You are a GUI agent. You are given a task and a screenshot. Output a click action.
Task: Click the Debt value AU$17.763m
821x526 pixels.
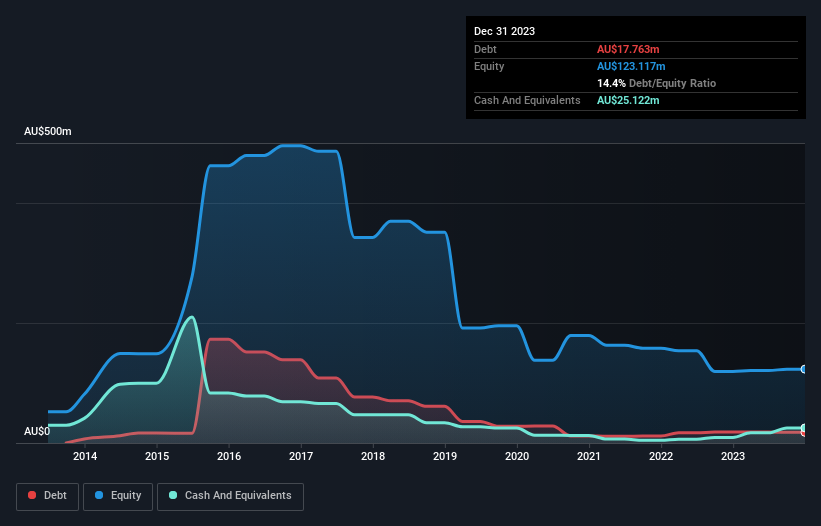click(628, 49)
